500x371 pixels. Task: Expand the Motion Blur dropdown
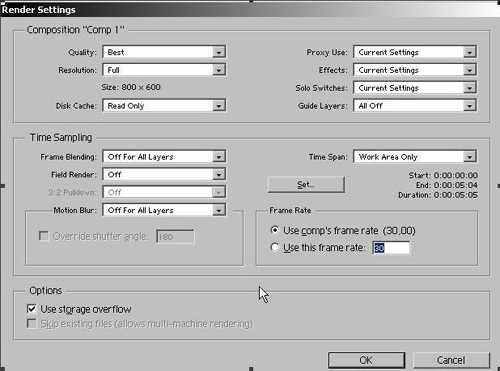tap(164, 210)
